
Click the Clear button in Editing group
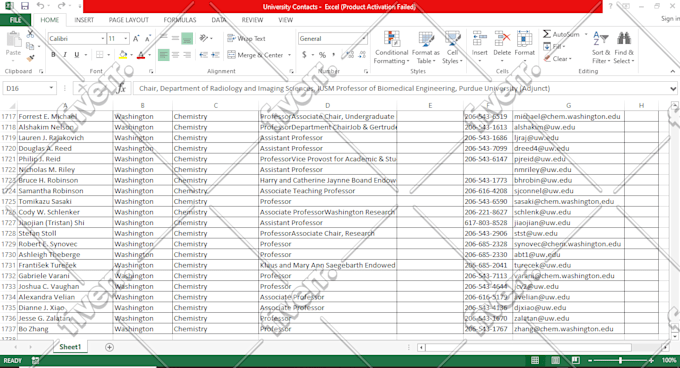[558, 59]
